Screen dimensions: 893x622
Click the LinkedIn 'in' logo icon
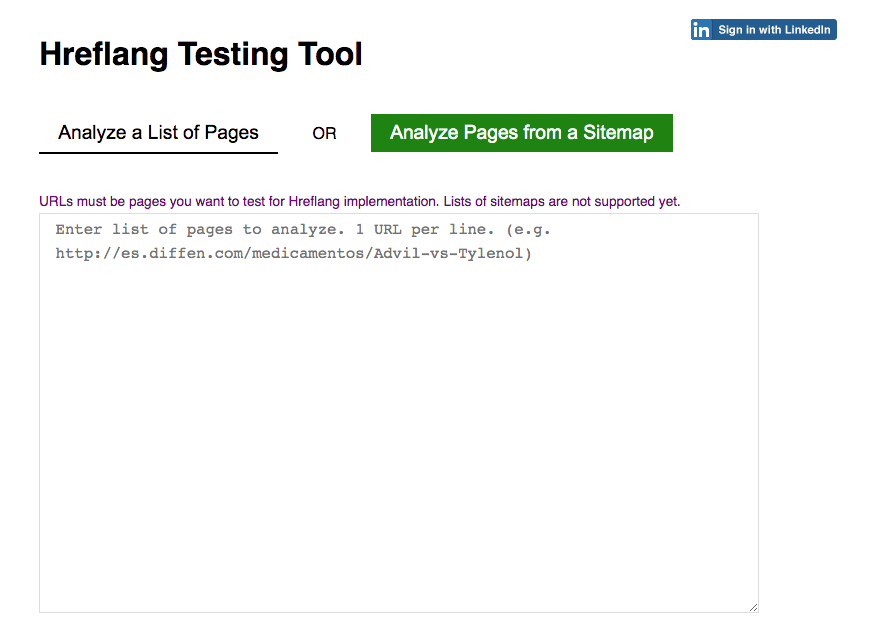tap(701, 30)
